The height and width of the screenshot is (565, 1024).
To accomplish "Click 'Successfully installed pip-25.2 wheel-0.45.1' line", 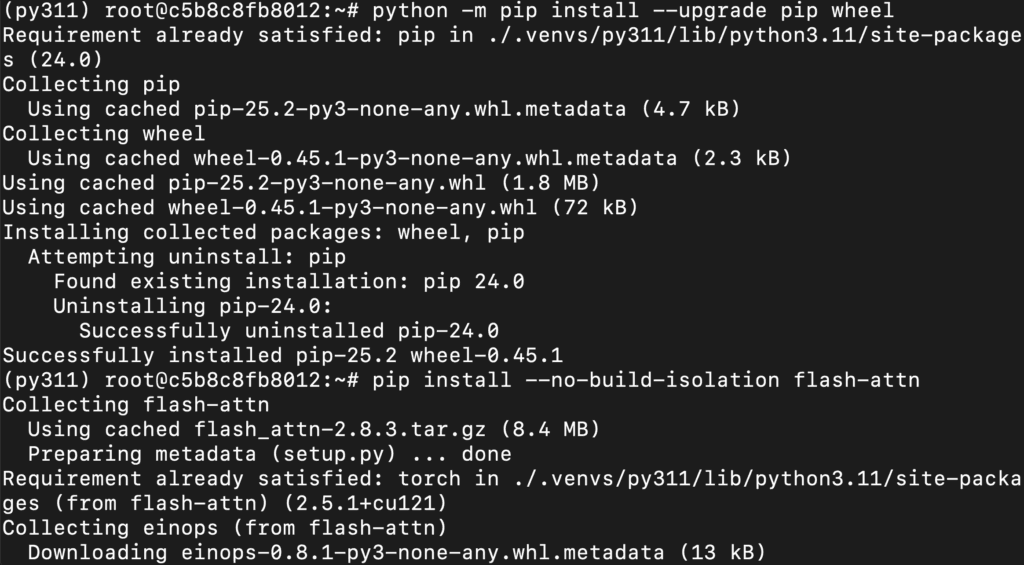I will tap(282, 355).
